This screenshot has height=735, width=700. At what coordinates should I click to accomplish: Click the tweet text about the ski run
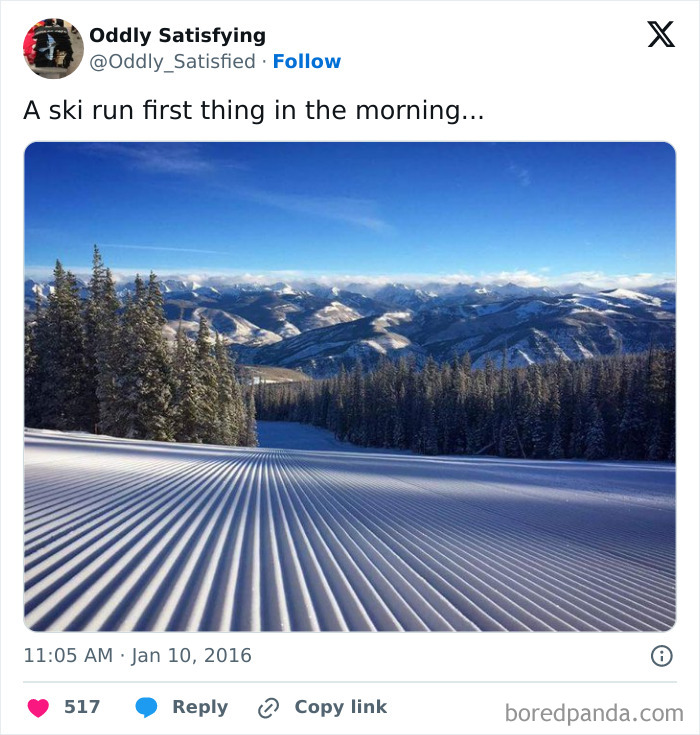(253, 110)
